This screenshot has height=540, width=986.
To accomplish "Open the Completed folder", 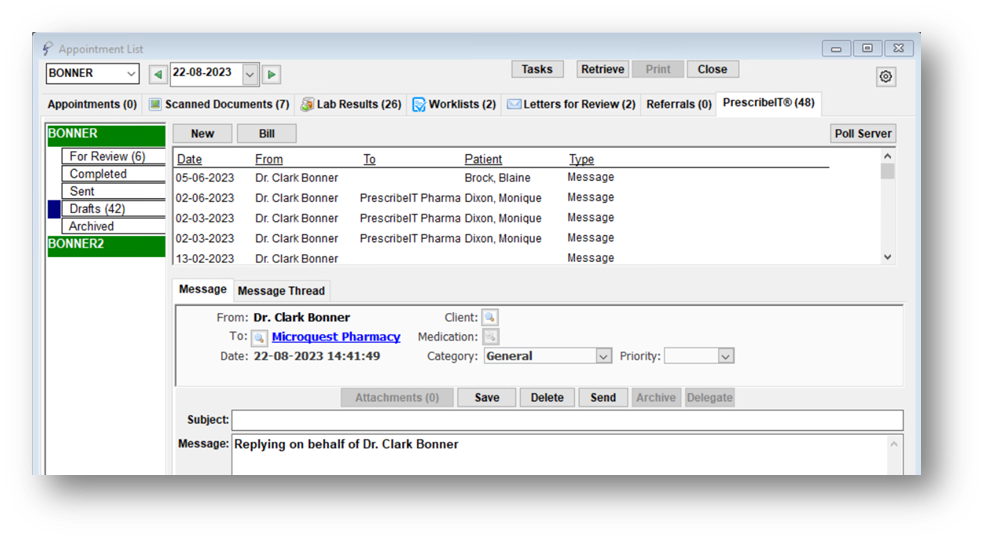I will (x=113, y=174).
